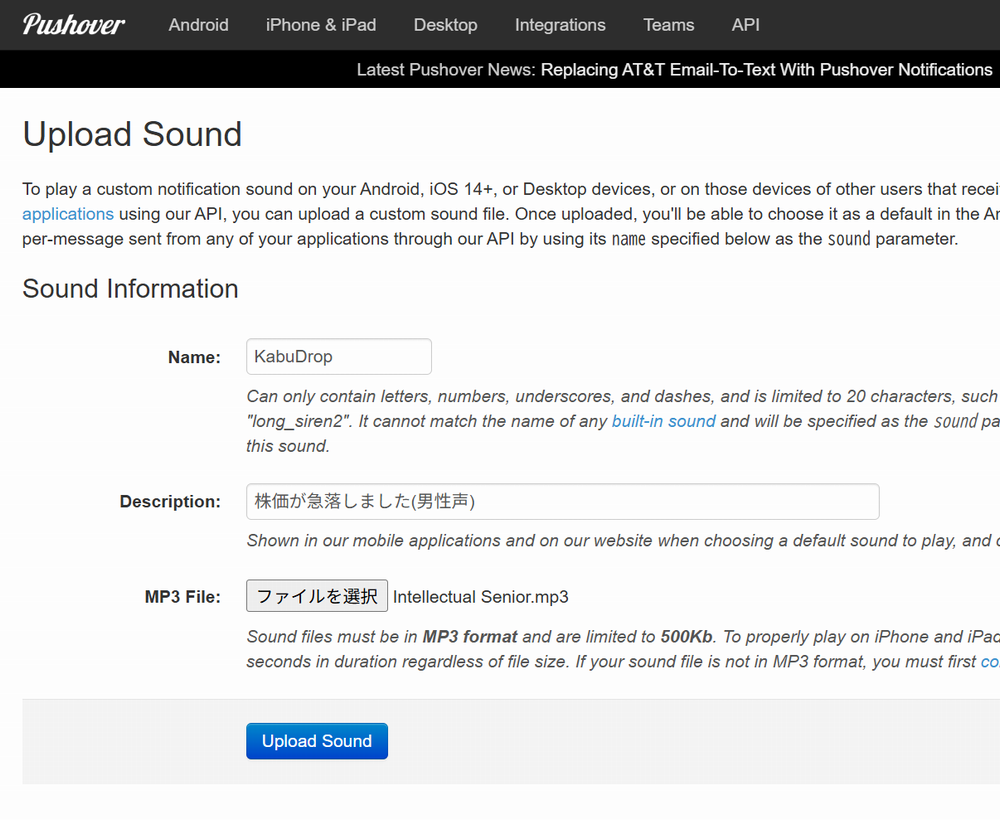Image resolution: width=1000 pixels, height=820 pixels.
Task: Focus the Description text field
Action: coord(562,502)
